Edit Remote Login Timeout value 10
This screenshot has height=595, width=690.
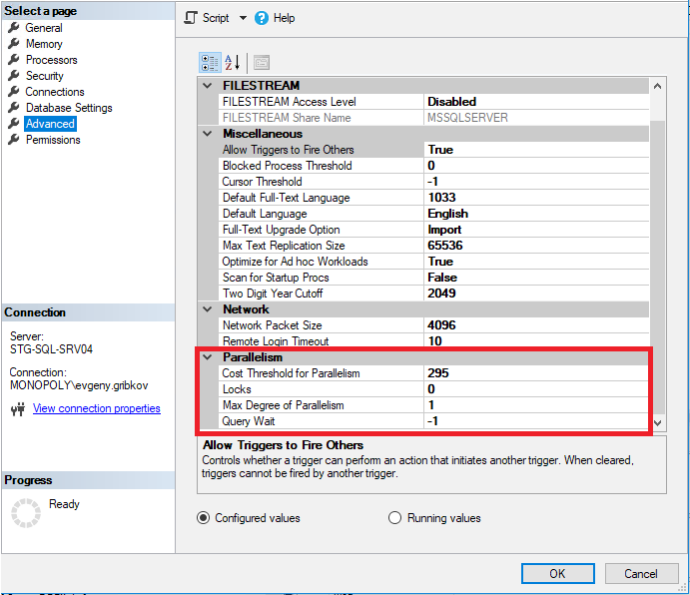coord(536,341)
